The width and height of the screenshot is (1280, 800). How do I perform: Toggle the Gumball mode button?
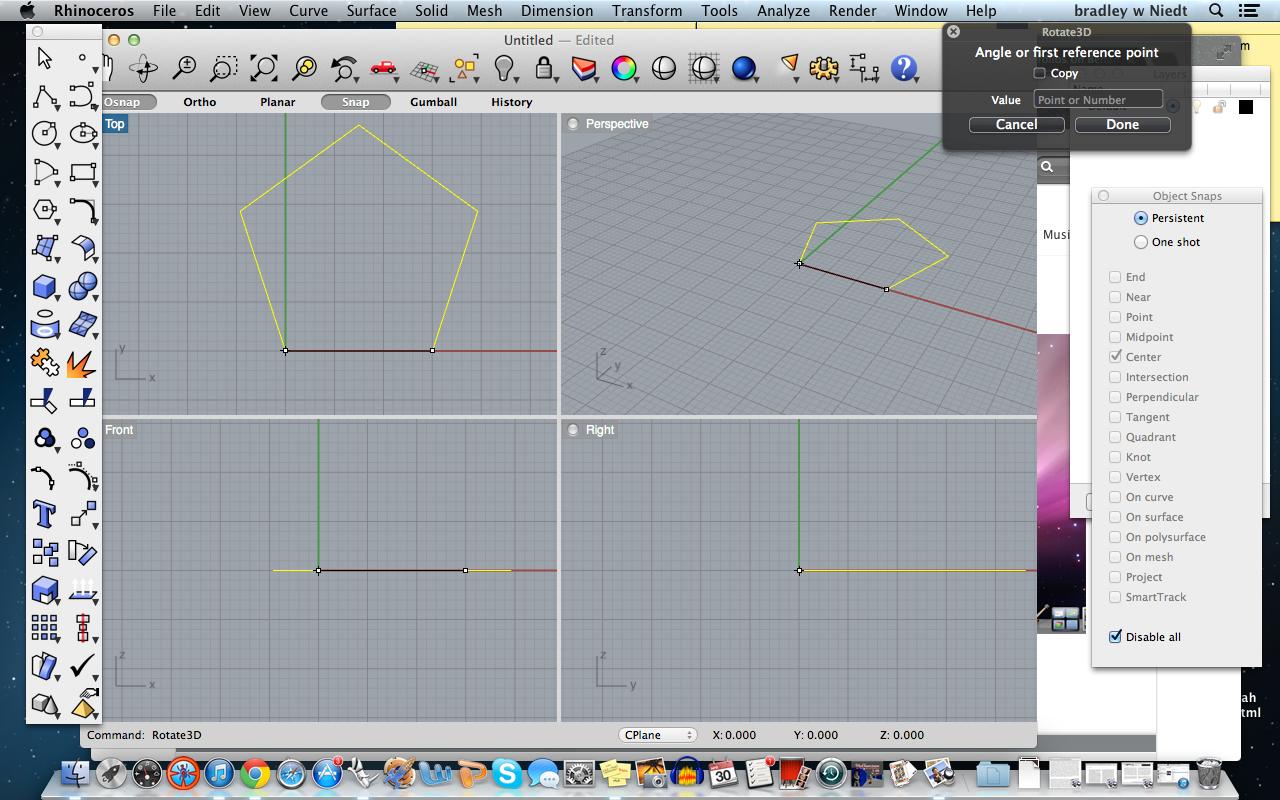(x=433, y=102)
